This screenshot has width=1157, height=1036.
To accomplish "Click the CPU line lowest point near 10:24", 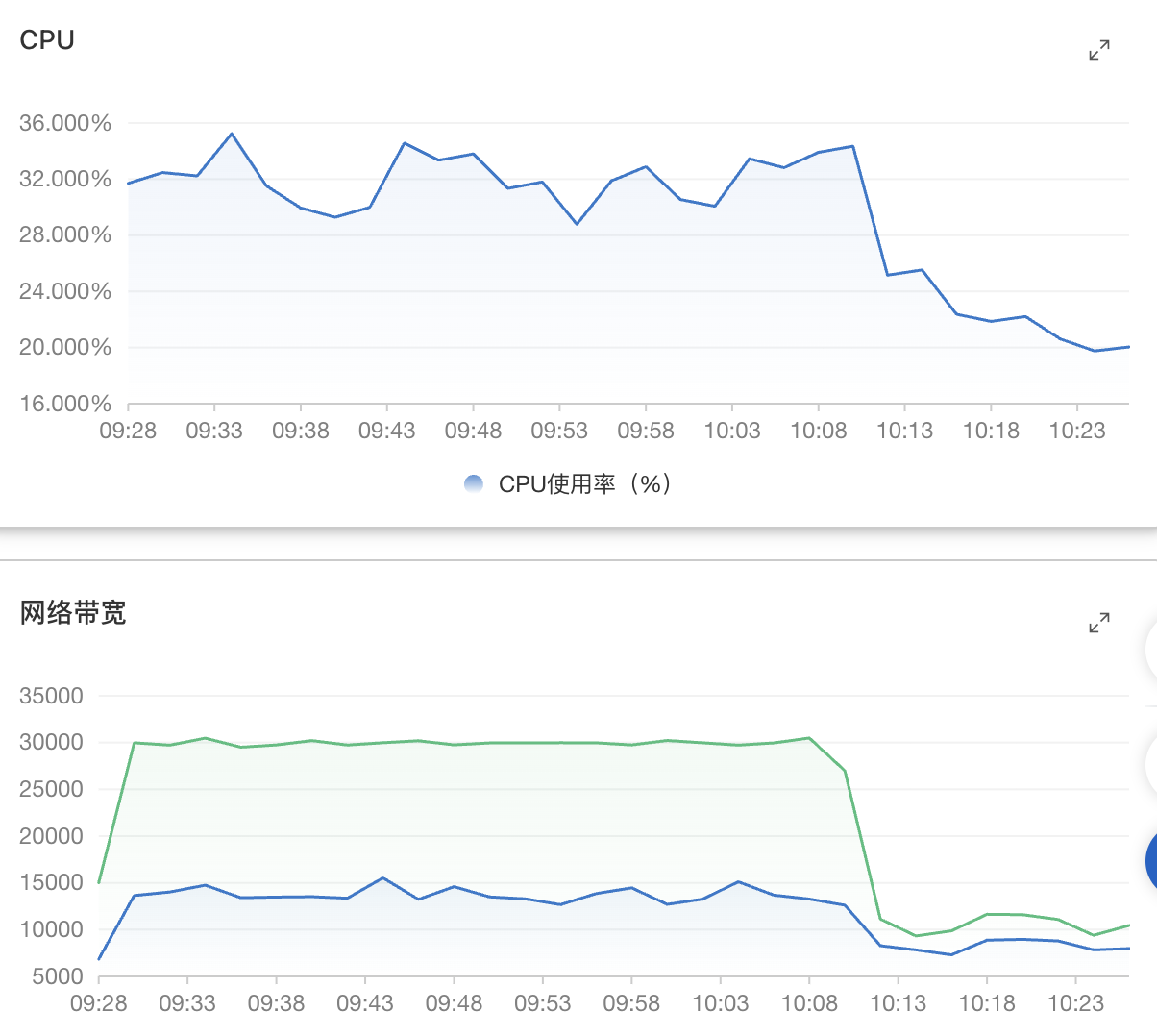I will pyautogui.click(x=1095, y=351).
